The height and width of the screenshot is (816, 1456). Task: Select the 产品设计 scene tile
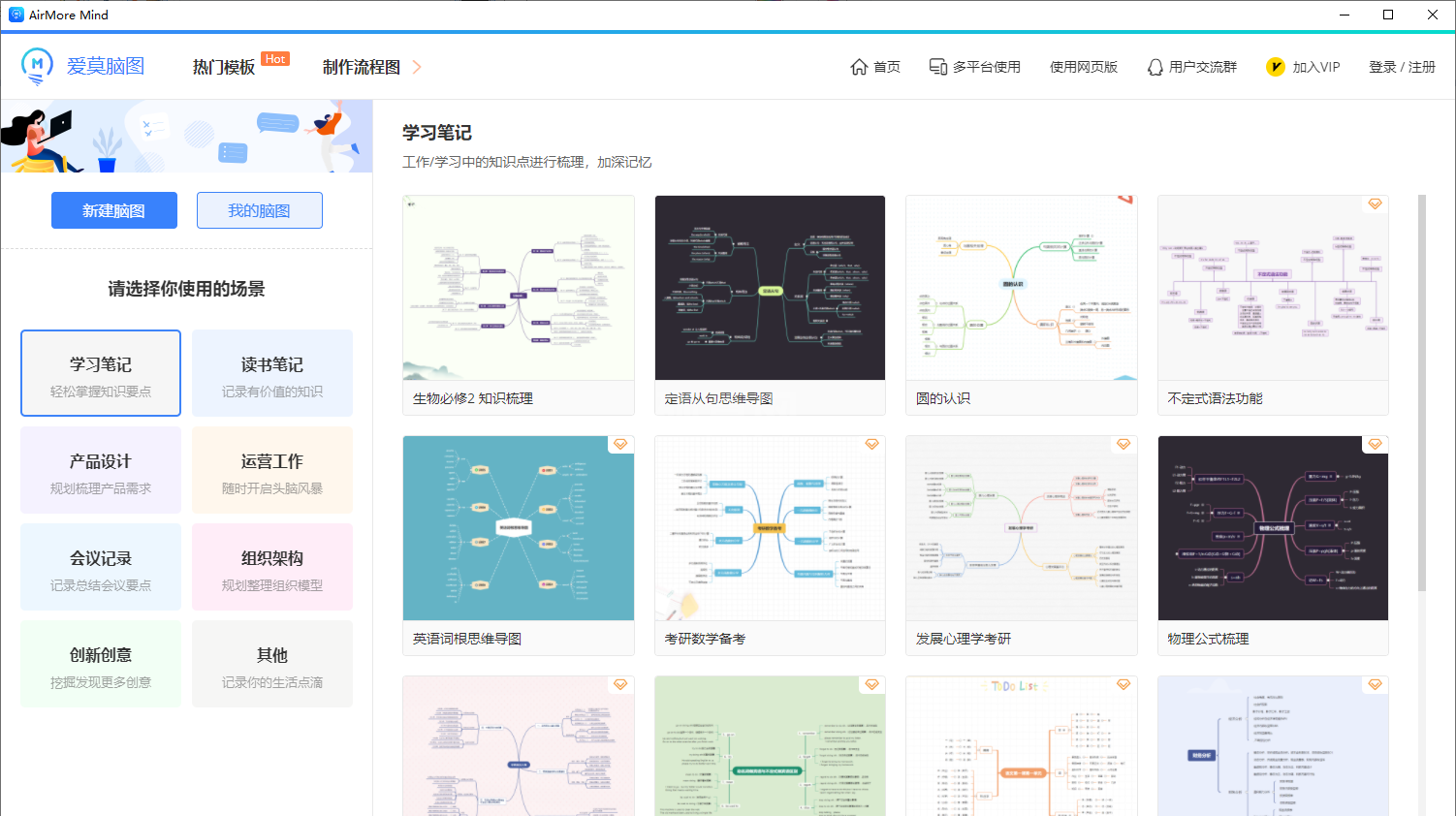[x=101, y=470]
